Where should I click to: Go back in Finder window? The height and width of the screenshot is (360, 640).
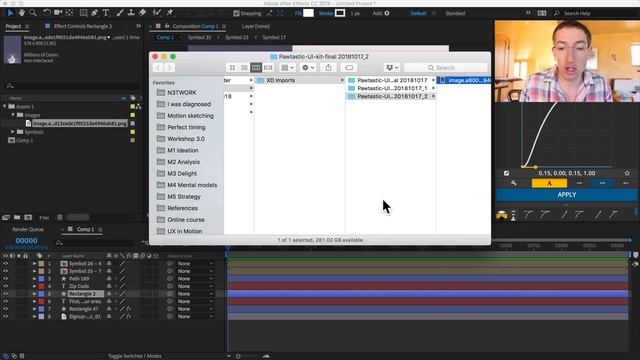[158, 68]
